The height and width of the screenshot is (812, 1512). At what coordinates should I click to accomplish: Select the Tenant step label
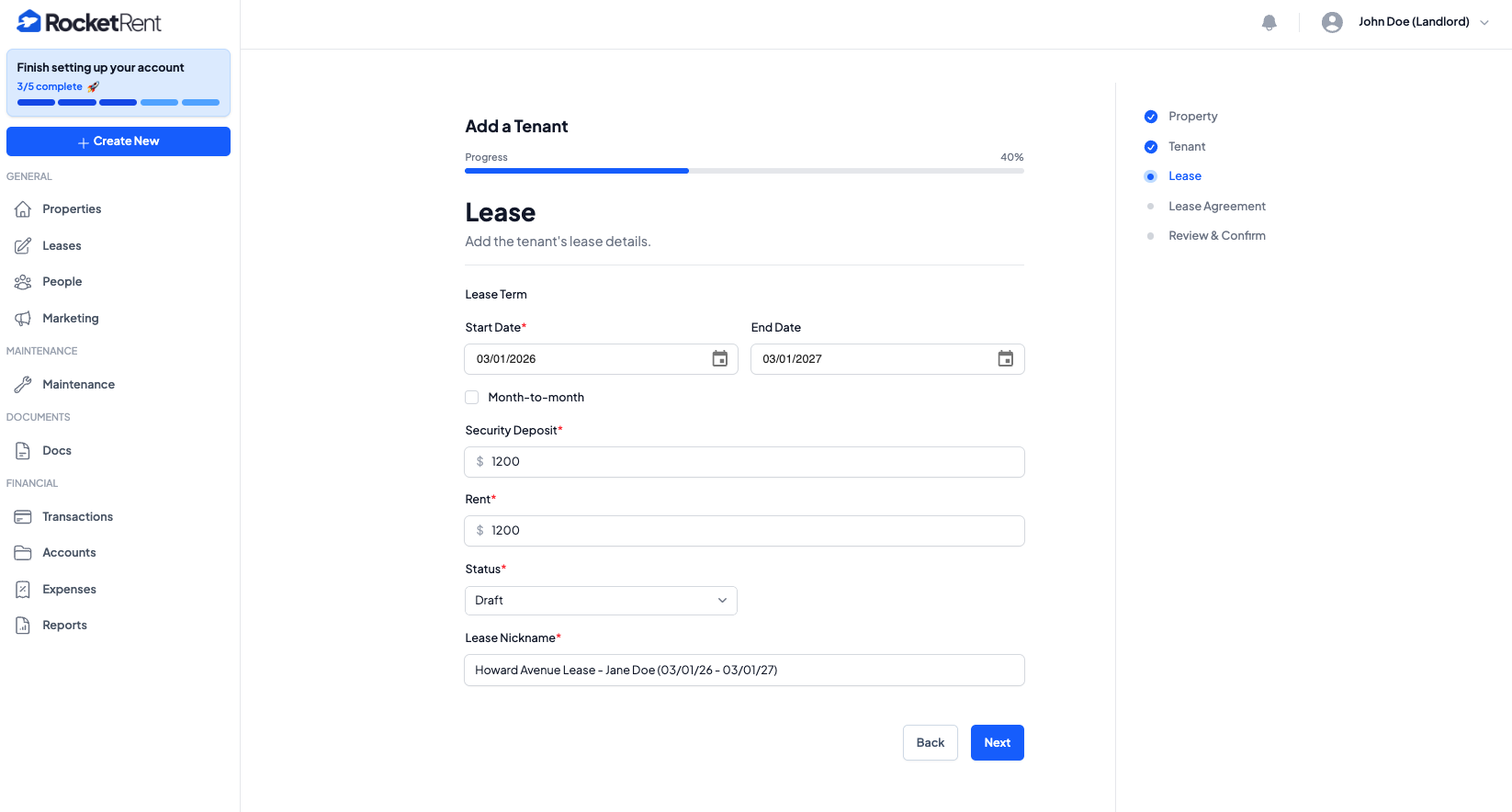[1187, 147]
